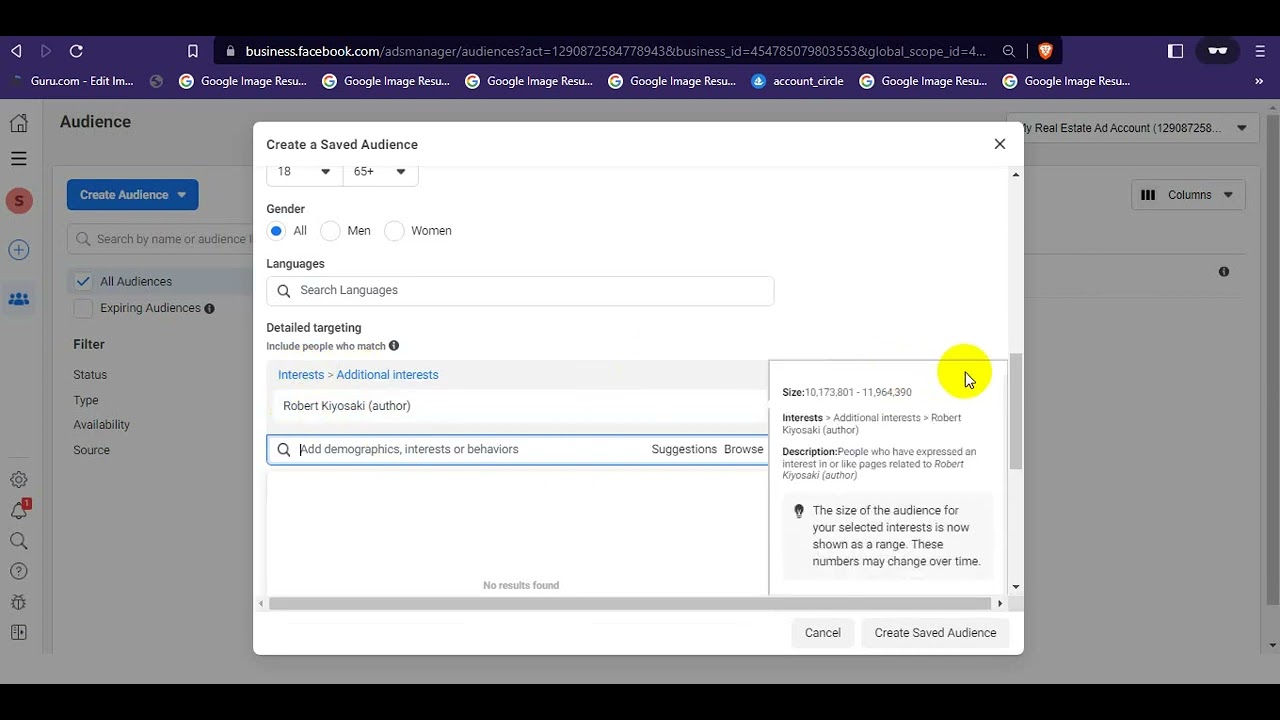Open the Create Audience dropdown button
Viewport: 1280px width, 720px height.
pos(133,195)
